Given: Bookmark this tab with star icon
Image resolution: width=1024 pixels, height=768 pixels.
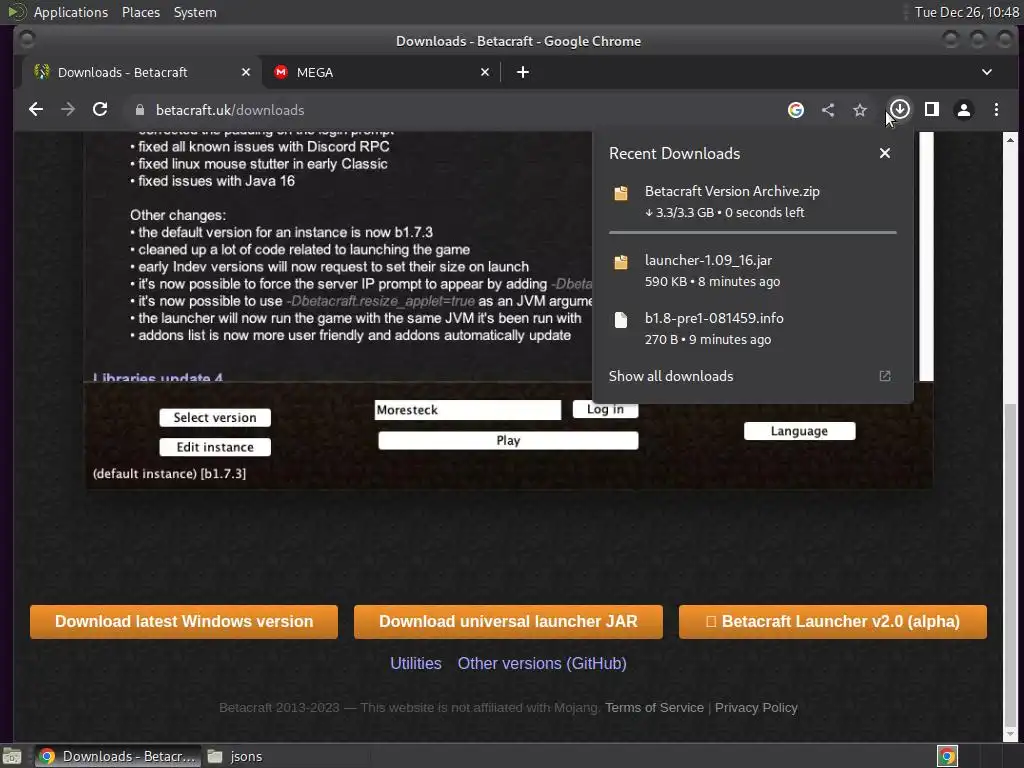Looking at the screenshot, I should 860,110.
